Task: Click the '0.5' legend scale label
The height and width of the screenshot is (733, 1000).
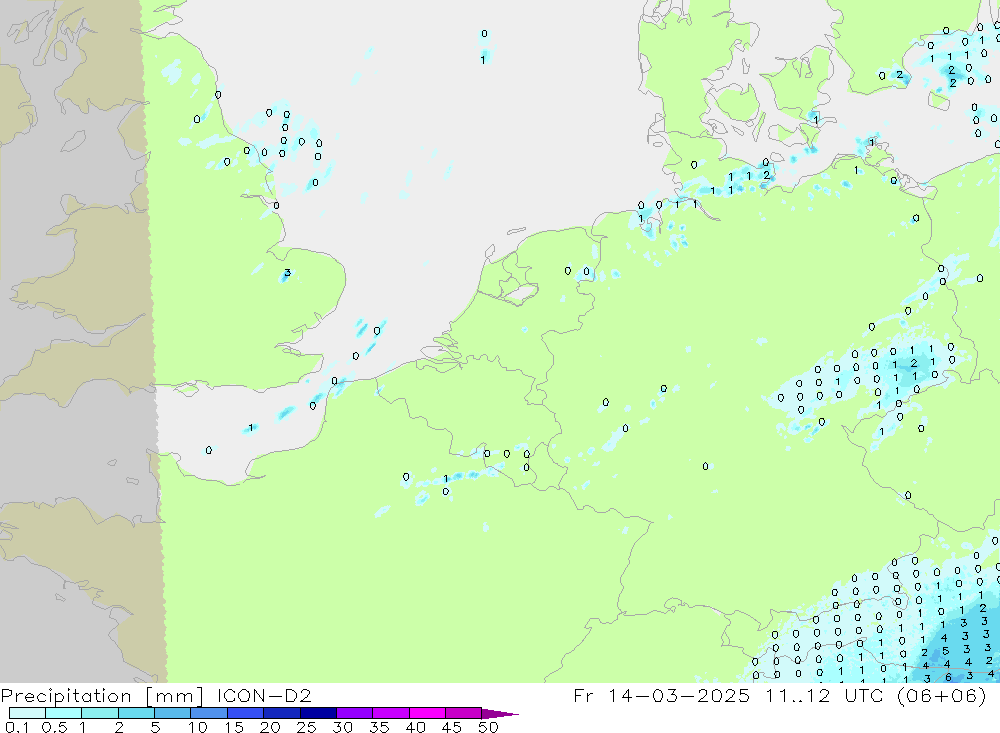Action: tap(54, 727)
